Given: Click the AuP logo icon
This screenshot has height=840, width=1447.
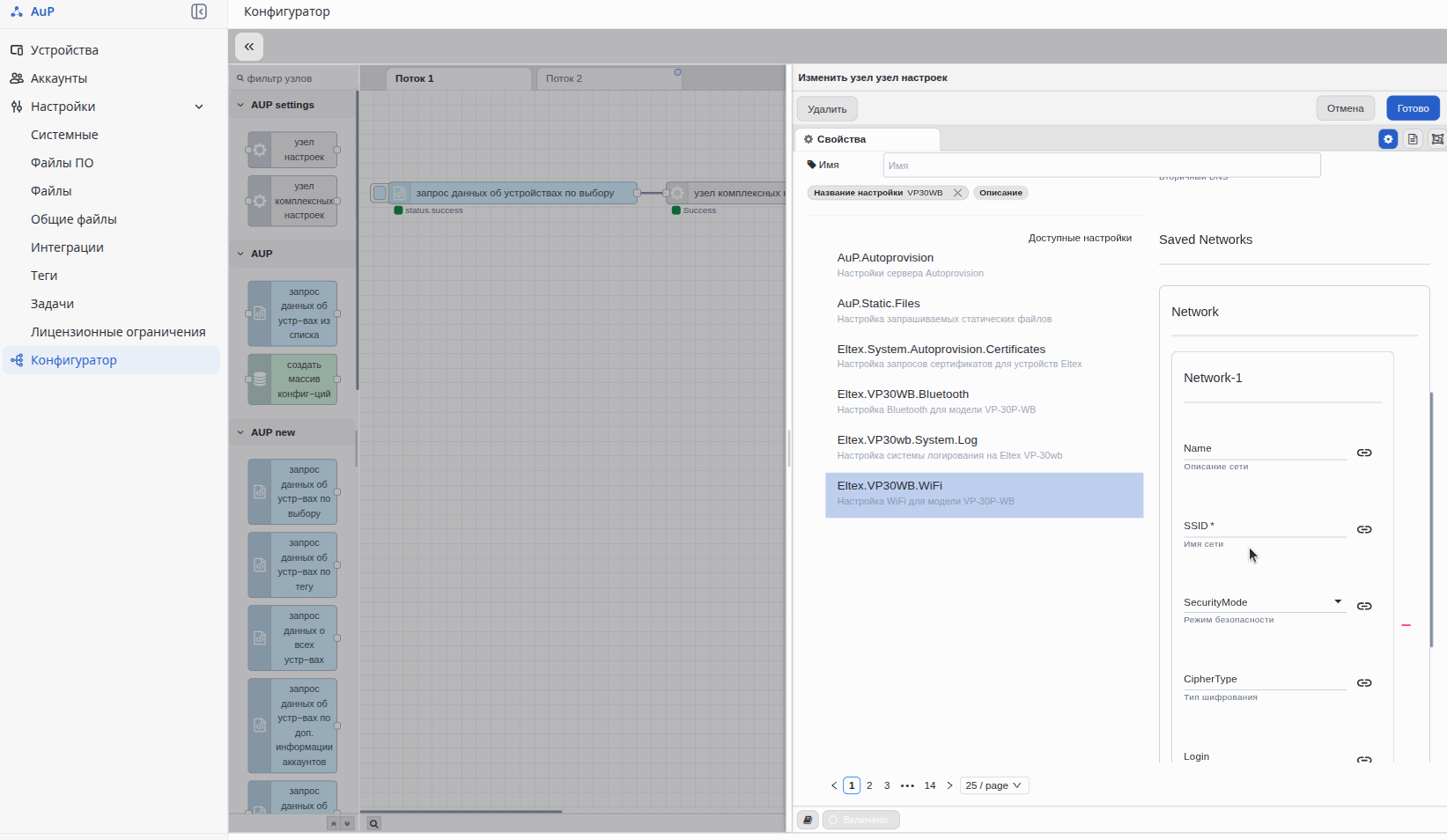Looking at the screenshot, I should pos(17,11).
